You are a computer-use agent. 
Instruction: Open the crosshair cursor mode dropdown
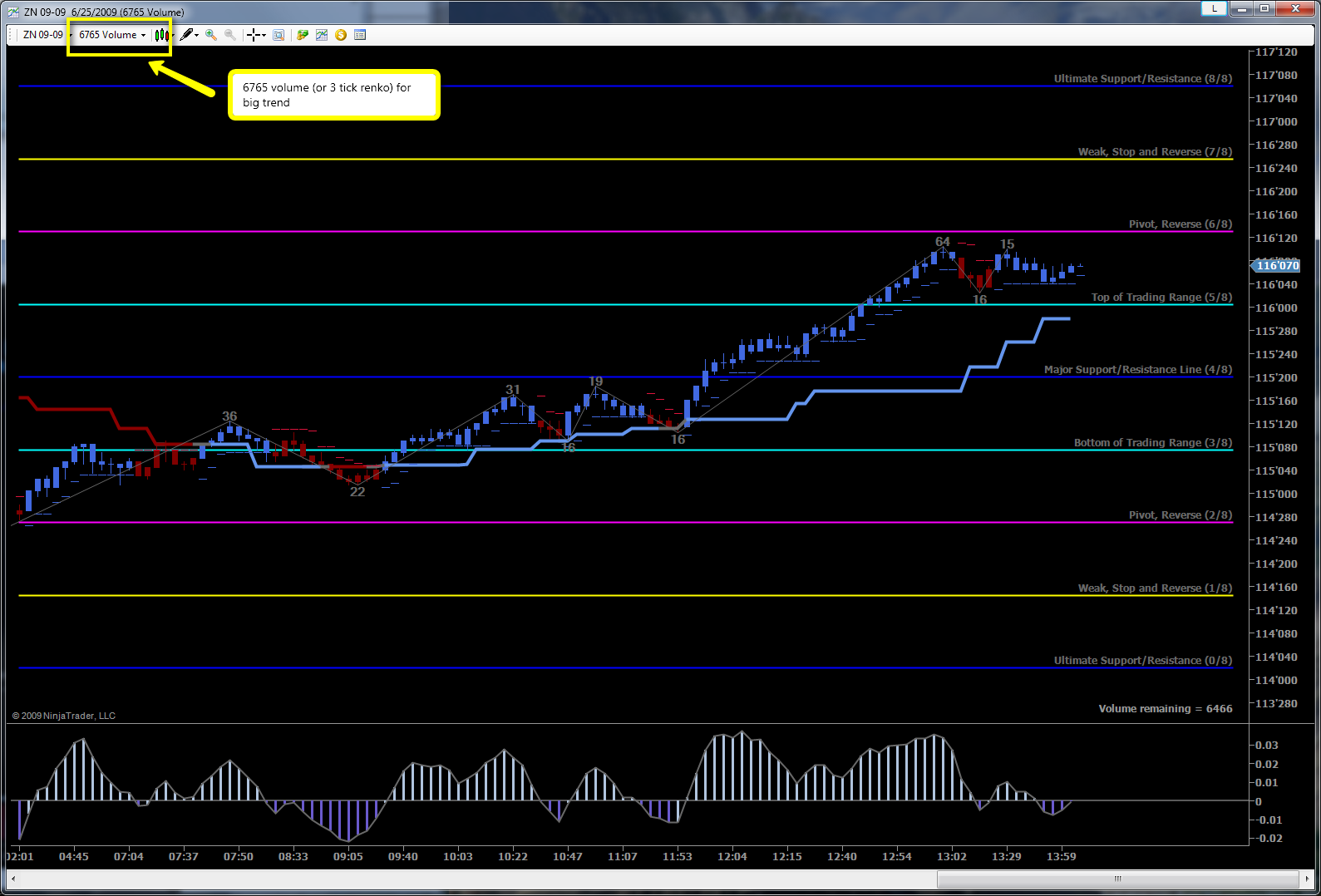(x=256, y=35)
